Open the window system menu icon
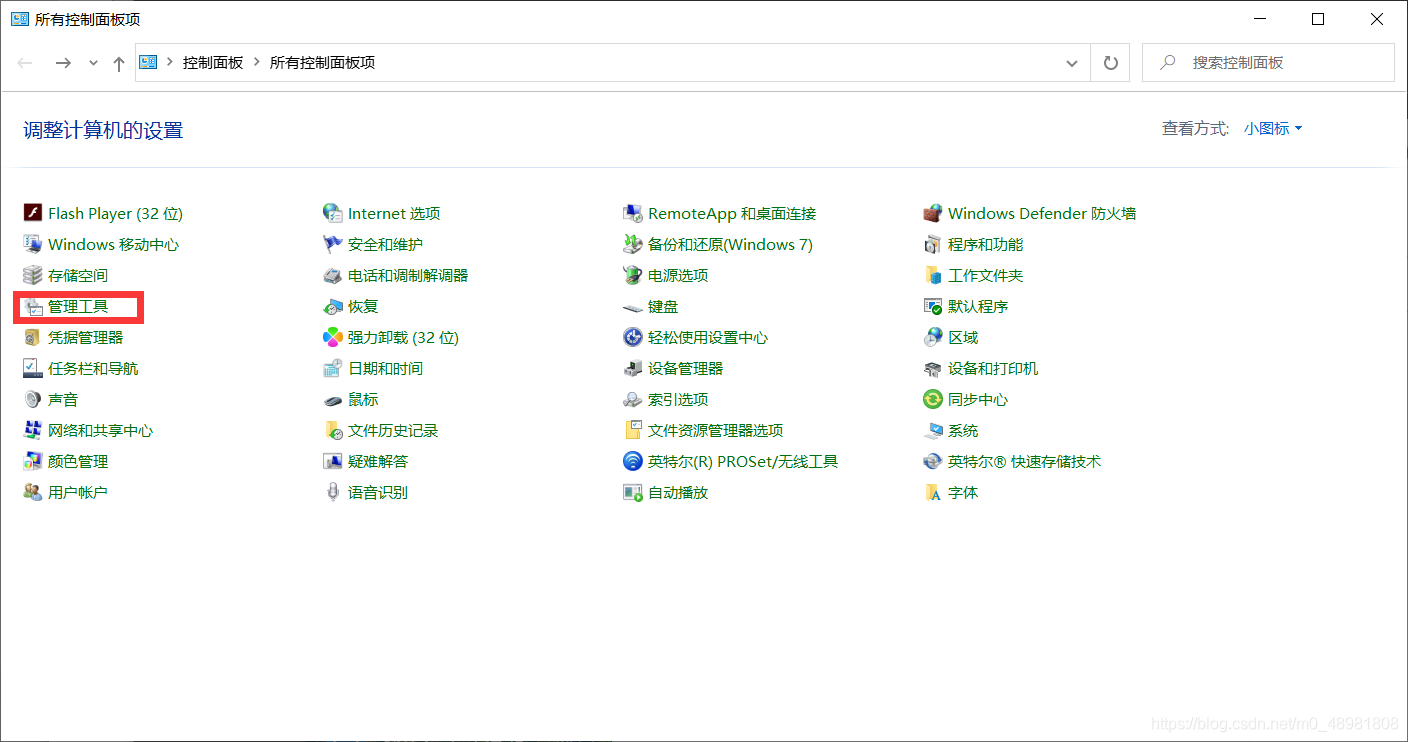 19,19
